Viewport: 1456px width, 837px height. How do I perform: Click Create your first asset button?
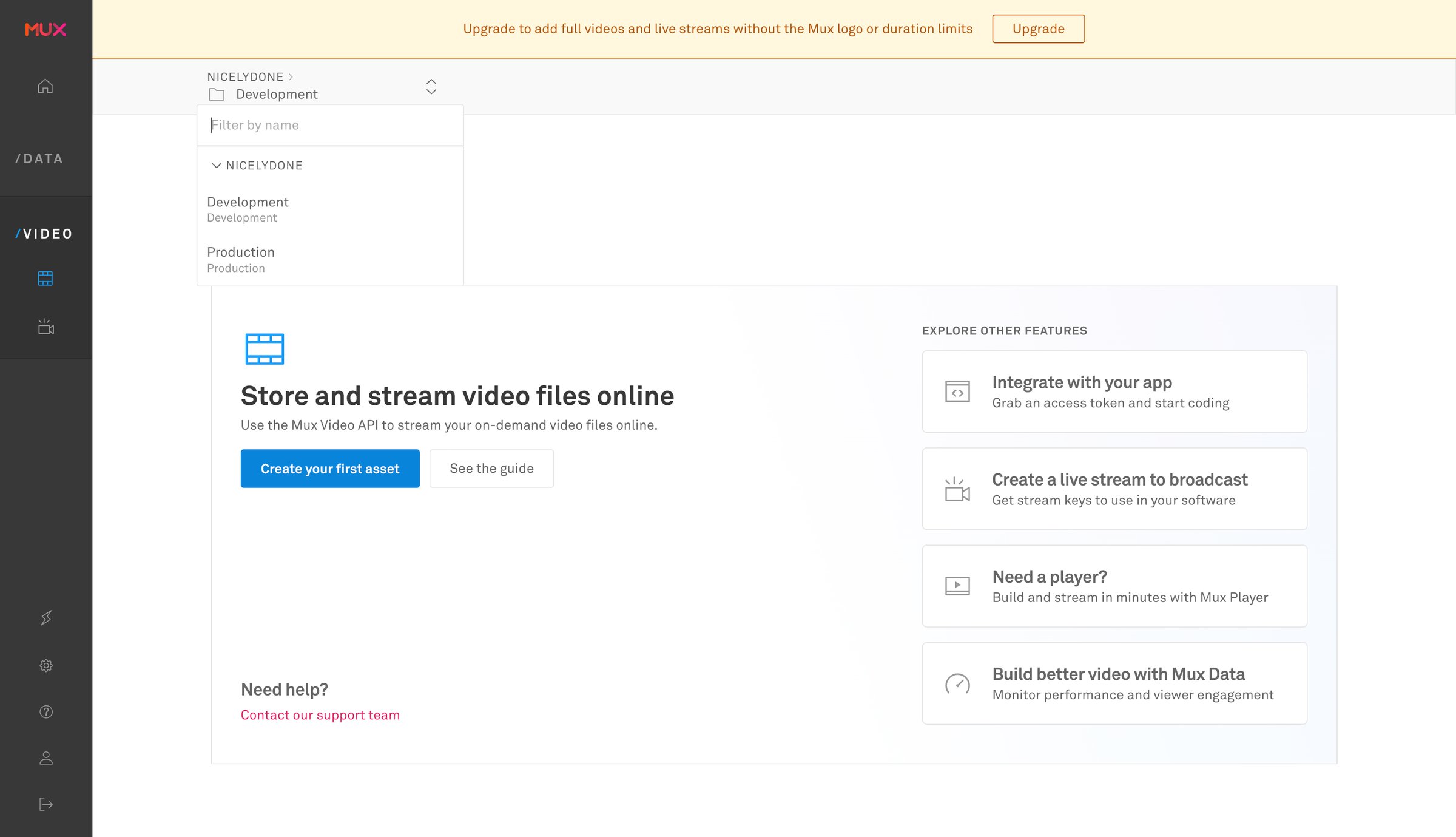point(330,469)
